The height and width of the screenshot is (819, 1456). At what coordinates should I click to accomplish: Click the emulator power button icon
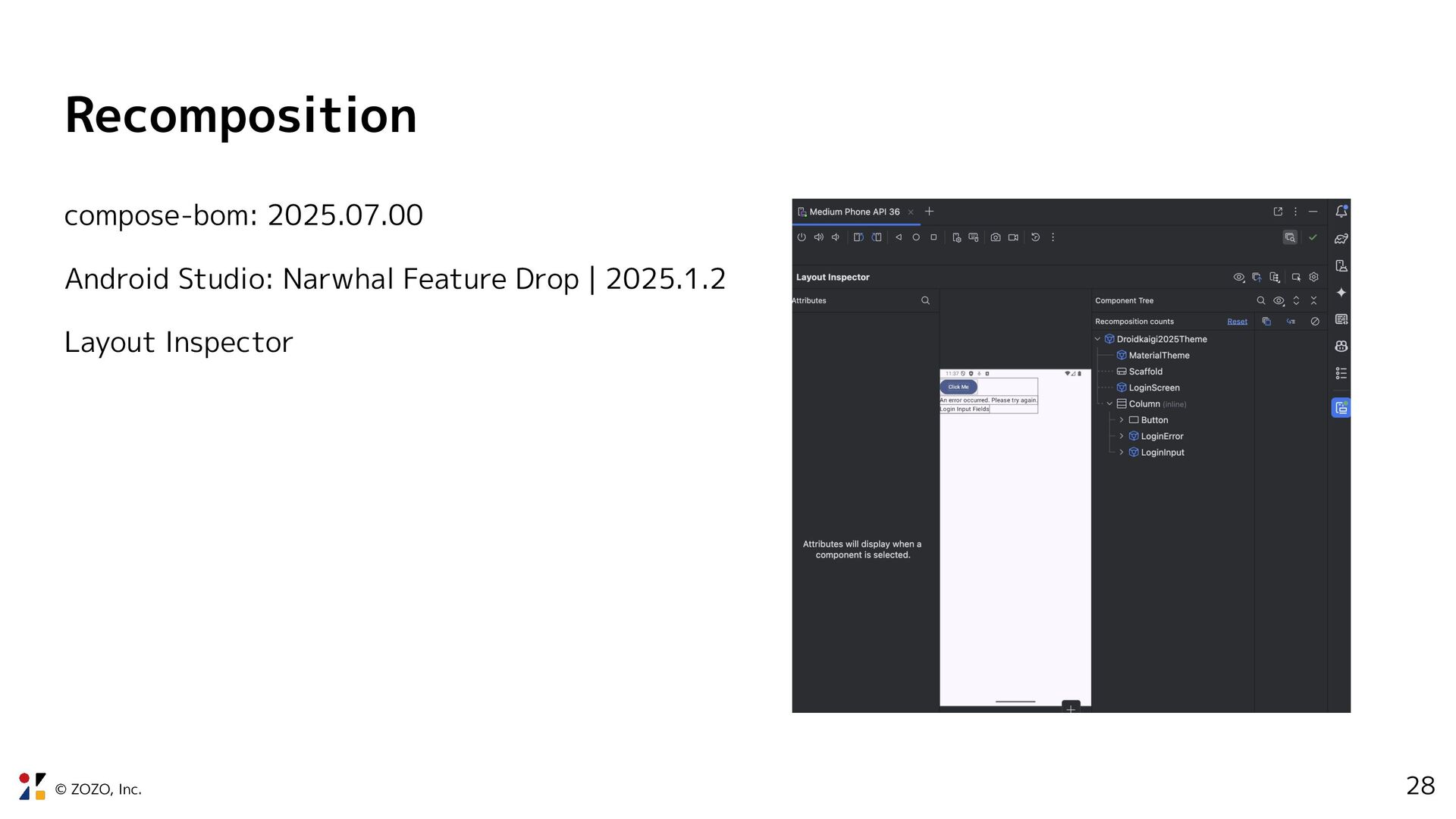coord(802,237)
